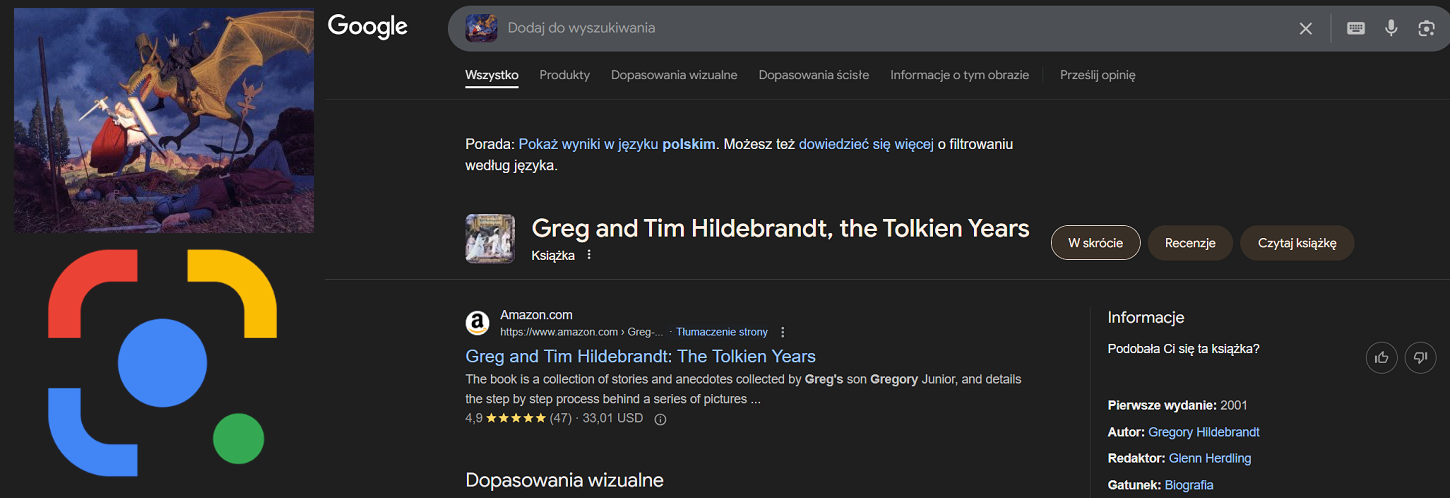This screenshot has height=498, width=1450.
Task: Click the Google logo
Action: pyautogui.click(x=367, y=27)
